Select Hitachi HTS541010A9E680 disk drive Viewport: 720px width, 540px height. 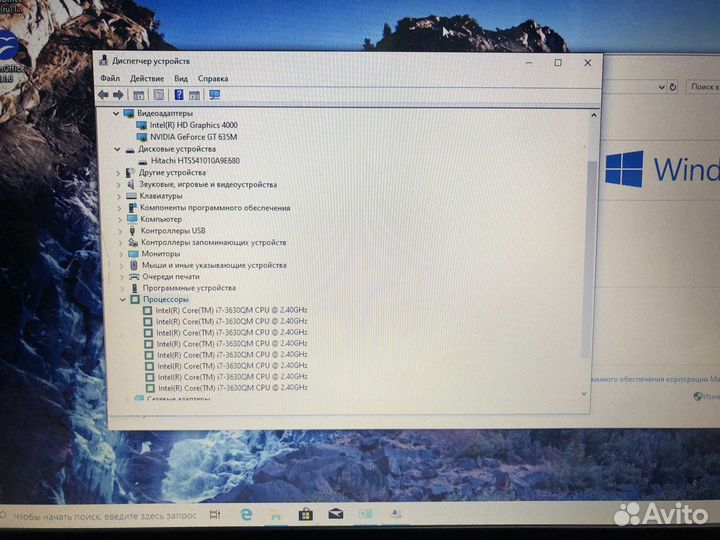click(195, 161)
